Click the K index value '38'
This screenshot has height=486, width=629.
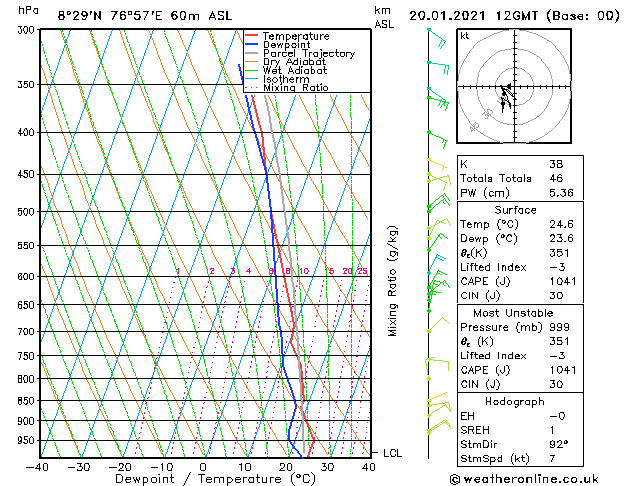pyautogui.click(x=556, y=164)
